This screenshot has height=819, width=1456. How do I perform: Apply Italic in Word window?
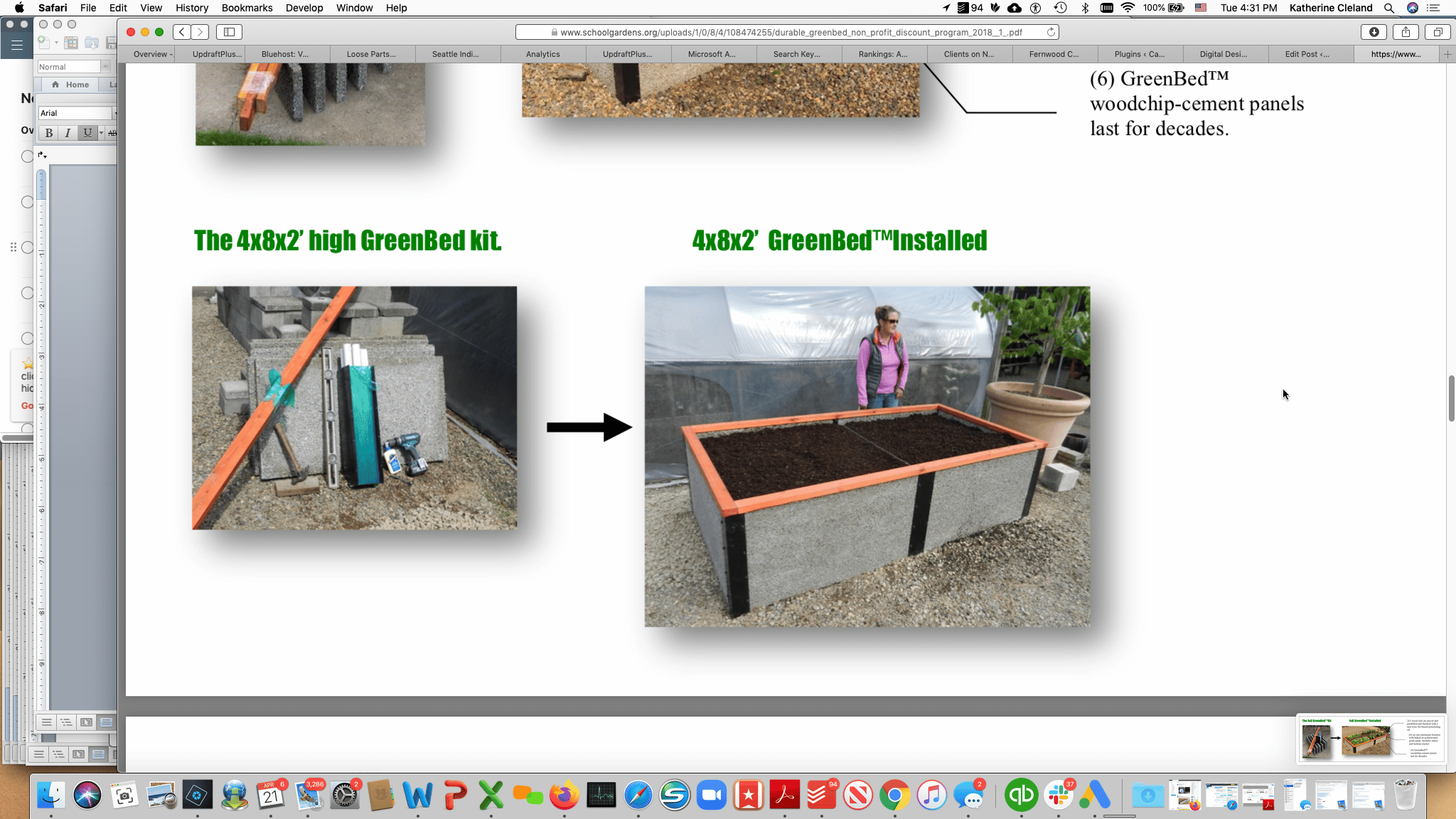(x=68, y=133)
